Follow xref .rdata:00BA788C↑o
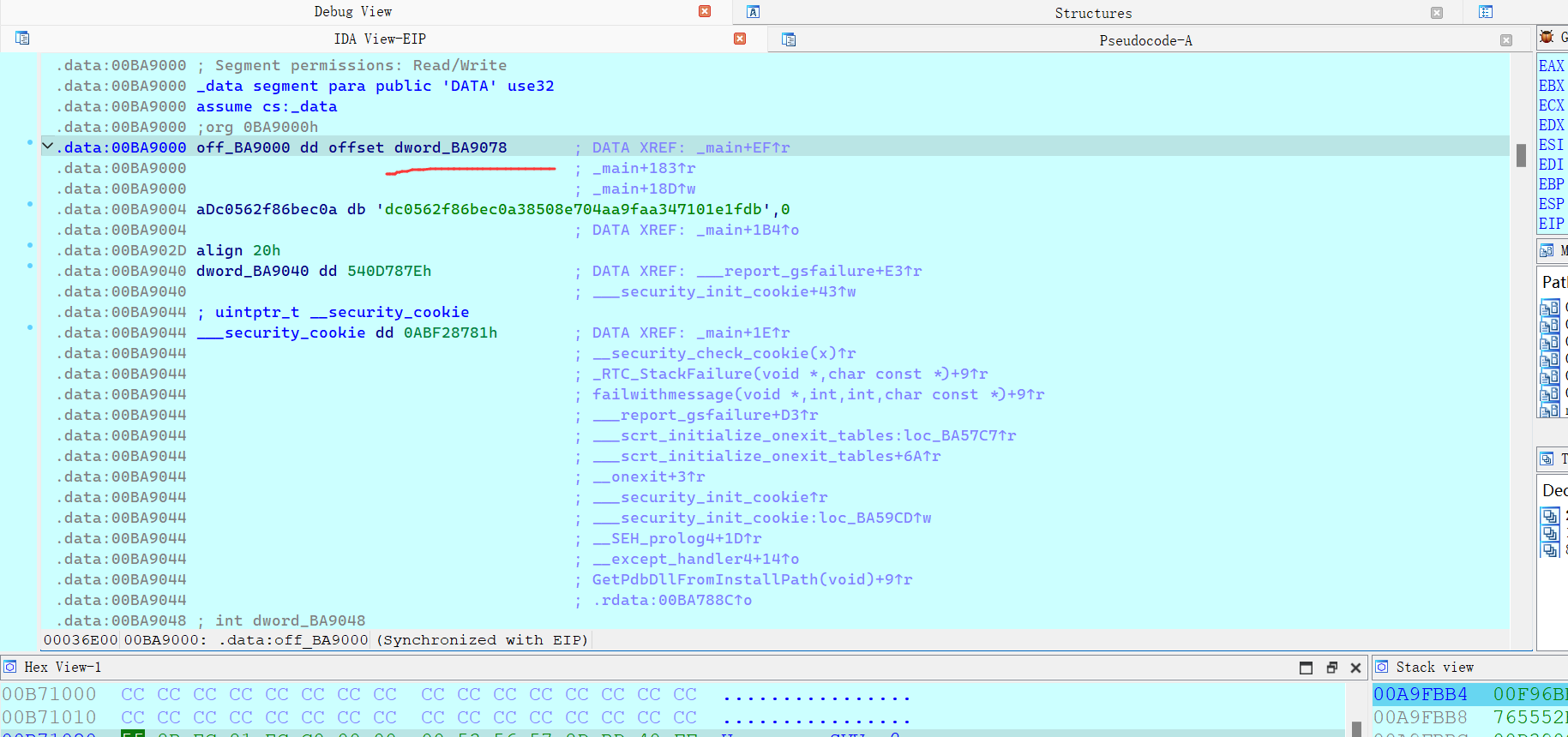This screenshot has height=737, width=1568. pos(672,600)
